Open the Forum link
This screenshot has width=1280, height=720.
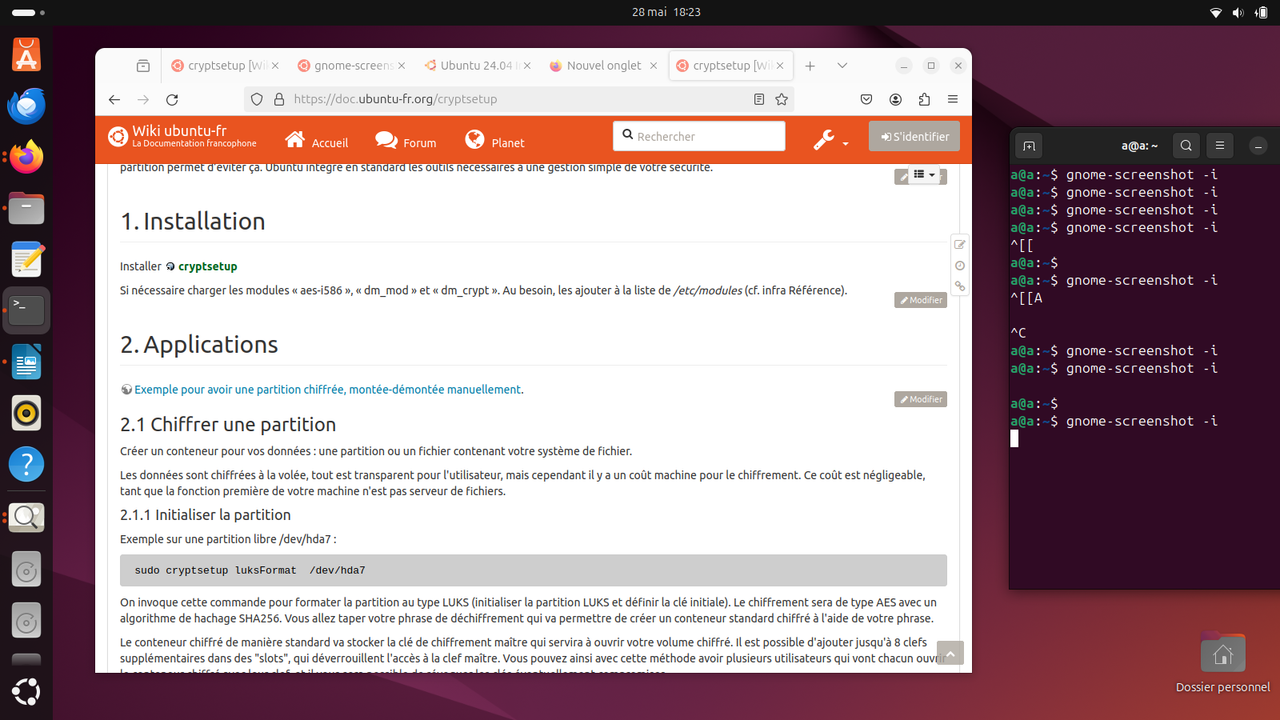(405, 141)
